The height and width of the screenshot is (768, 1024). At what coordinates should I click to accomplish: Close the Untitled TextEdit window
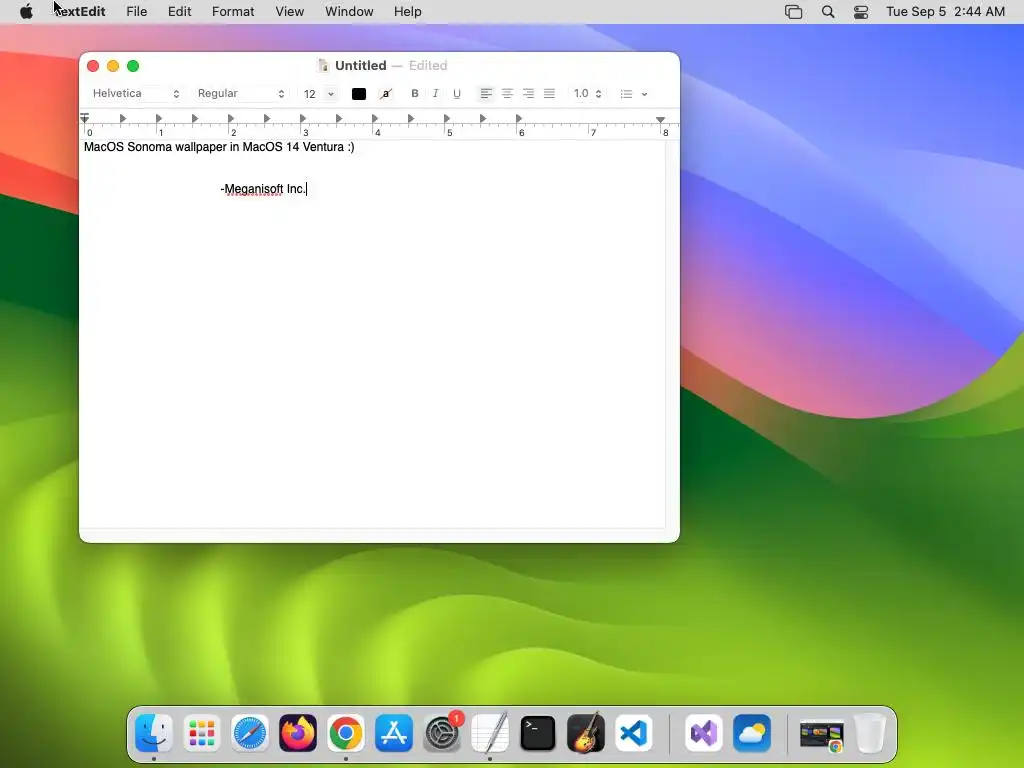point(93,66)
